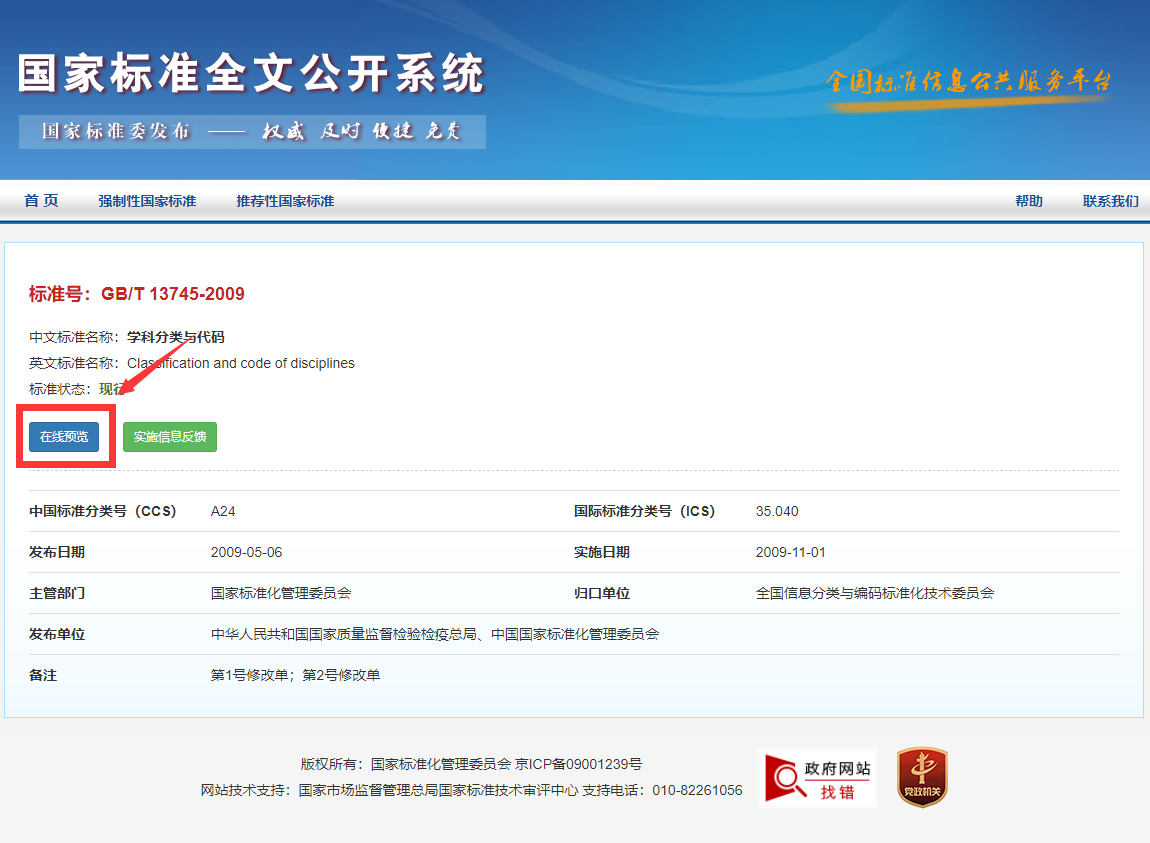This screenshot has height=843, width=1150.
Task: Open the 推荐性国家标准 nav item
Action: pos(285,201)
